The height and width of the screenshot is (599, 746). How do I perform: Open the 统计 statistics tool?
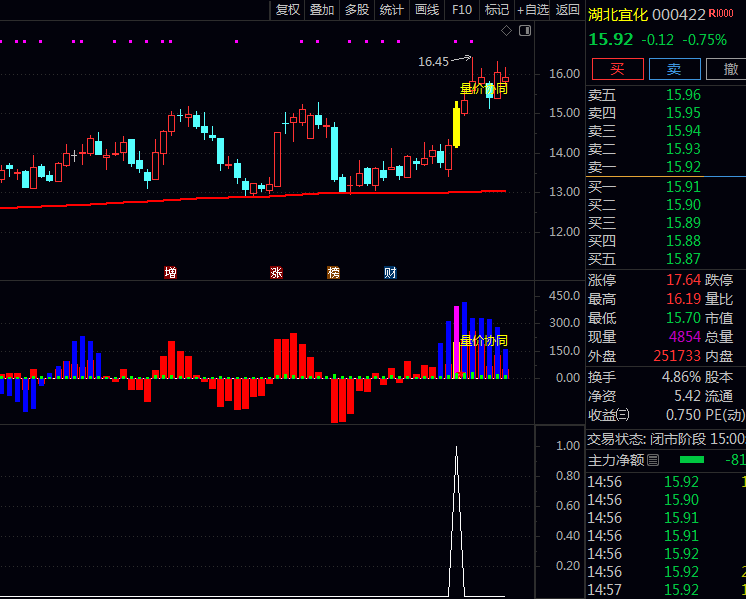click(x=392, y=10)
